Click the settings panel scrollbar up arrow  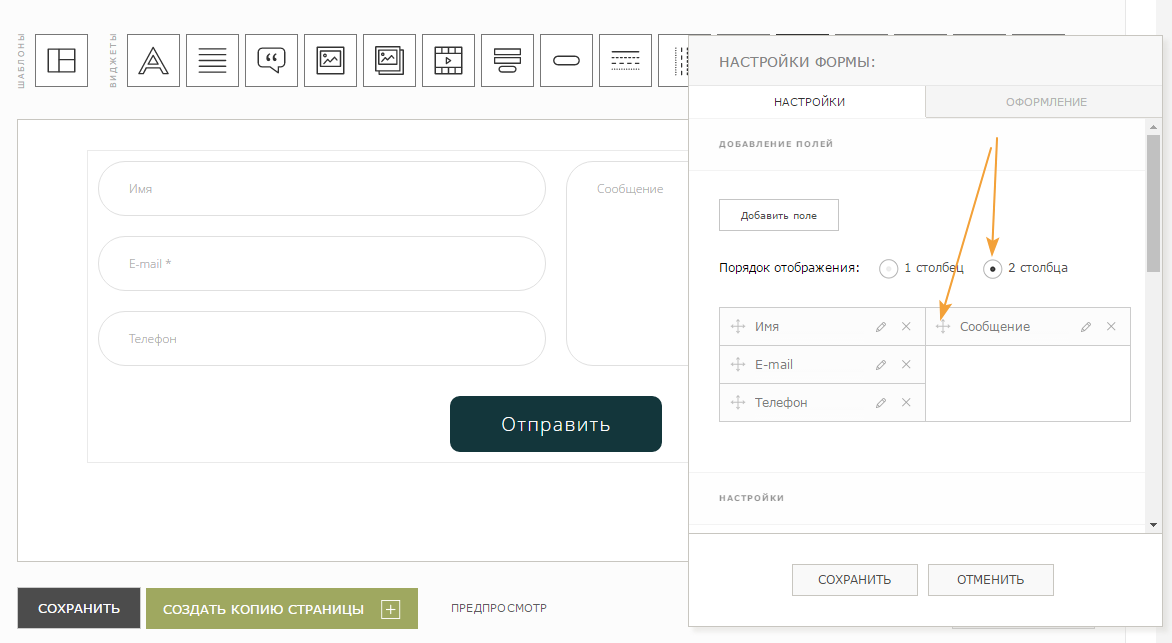pyautogui.click(x=1153, y=127)
